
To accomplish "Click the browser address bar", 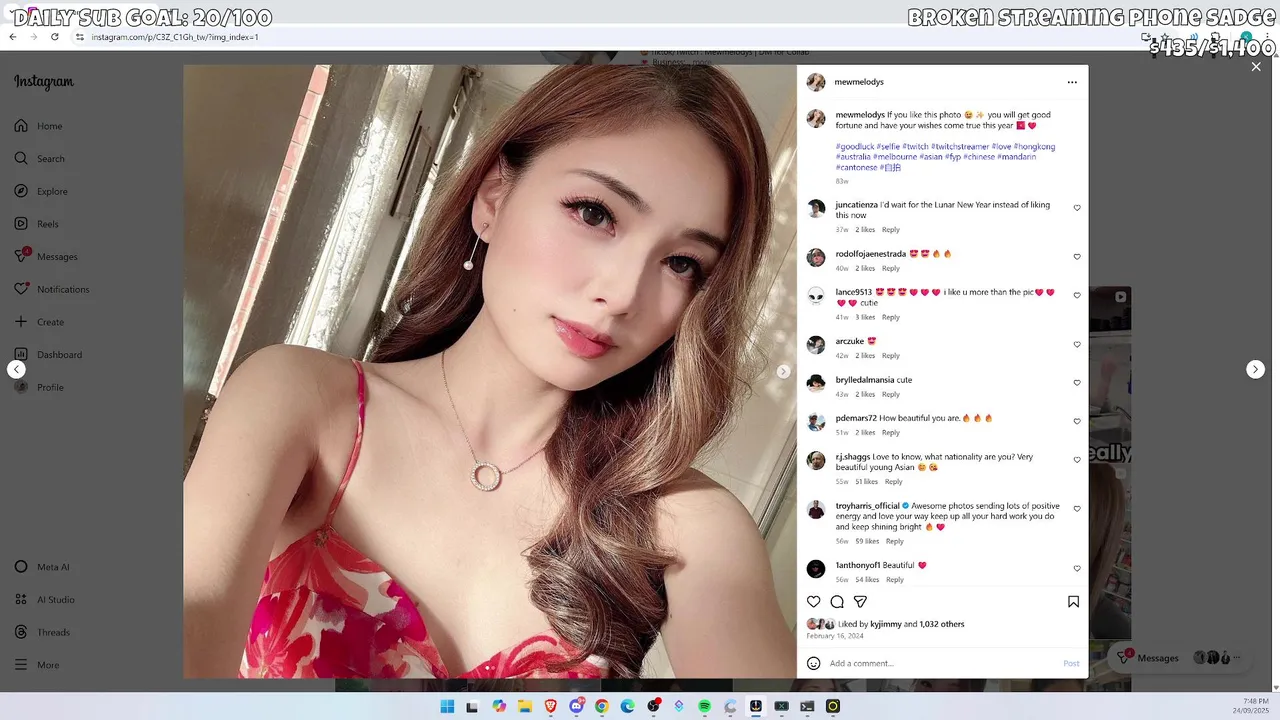I will [600, 37].
